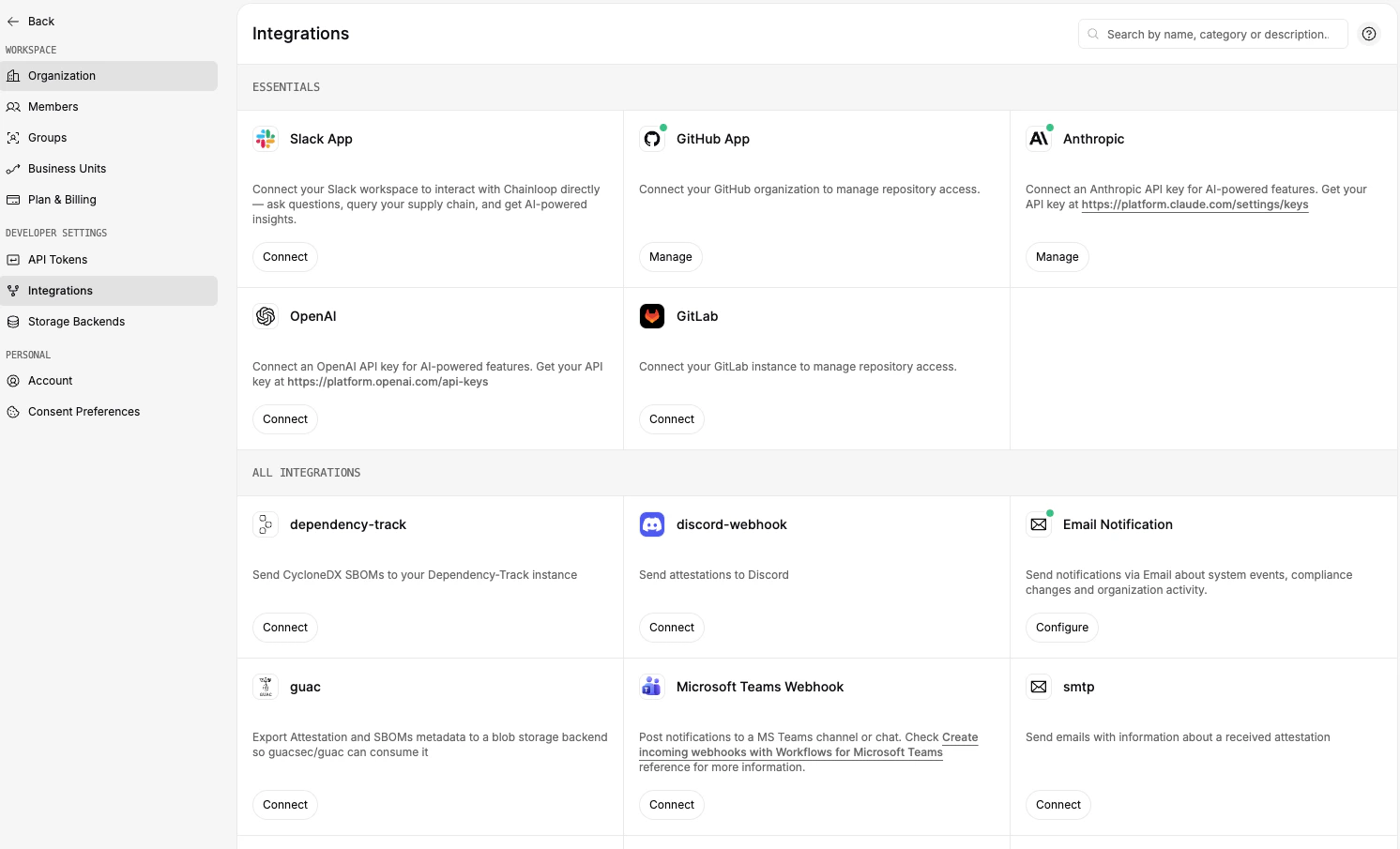Viewport: 1400px width, 849px height.
Task: Go to Groups settings
Action: click(x=109, y=138)
